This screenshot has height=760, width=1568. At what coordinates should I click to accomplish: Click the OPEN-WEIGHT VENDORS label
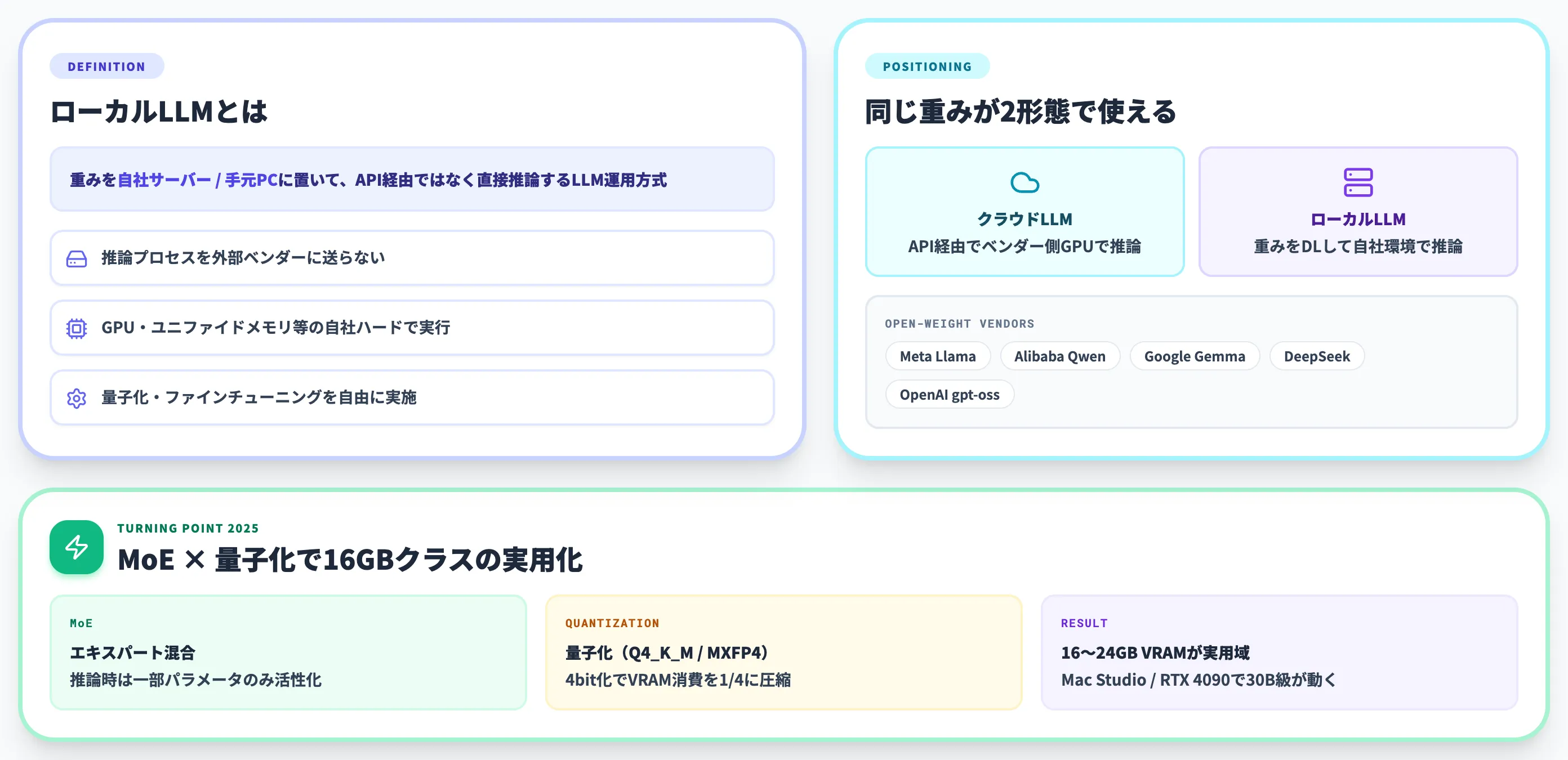[x=959, y=324]
